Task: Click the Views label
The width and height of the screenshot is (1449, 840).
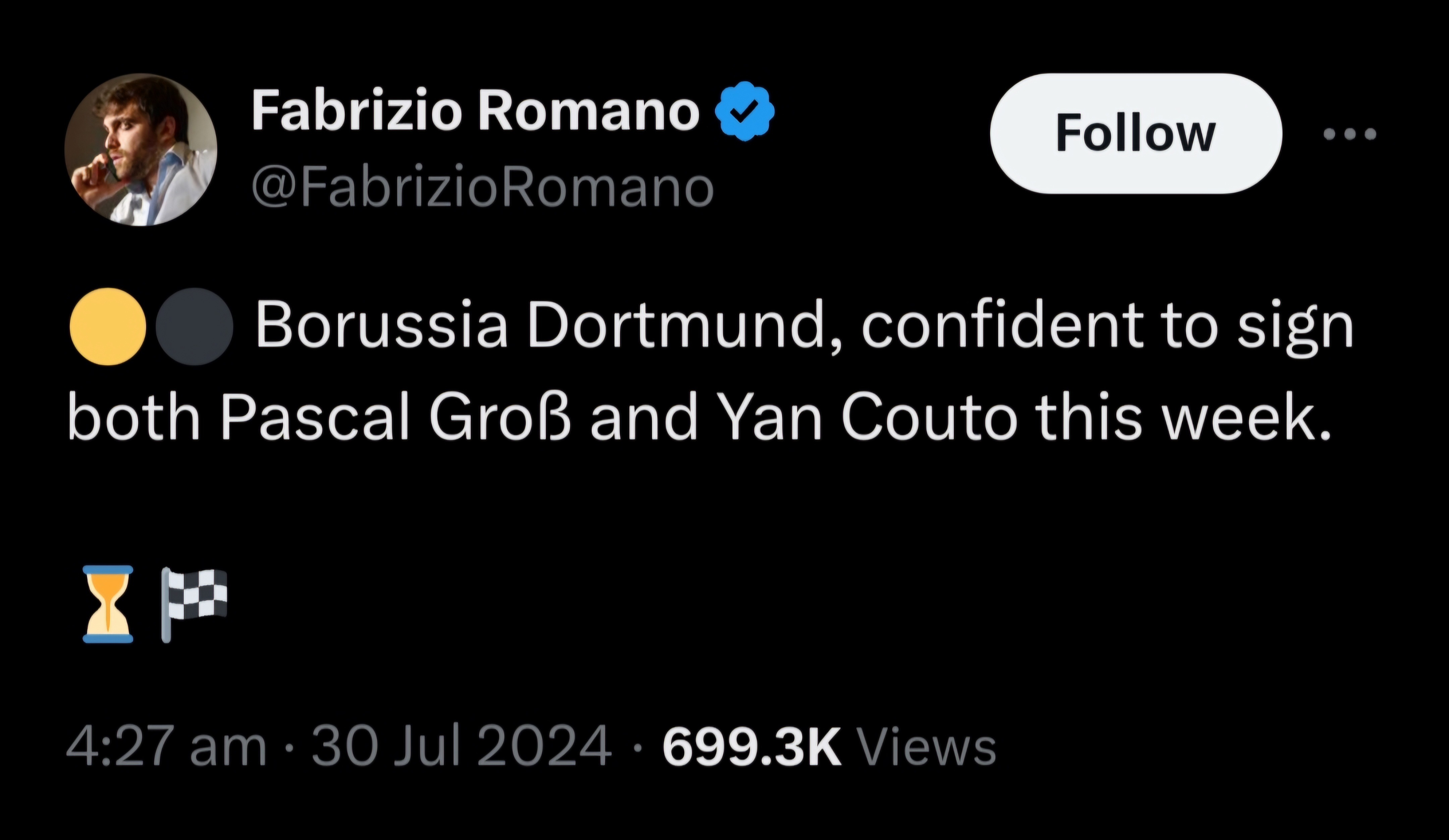Action: [x=926, y=748]
